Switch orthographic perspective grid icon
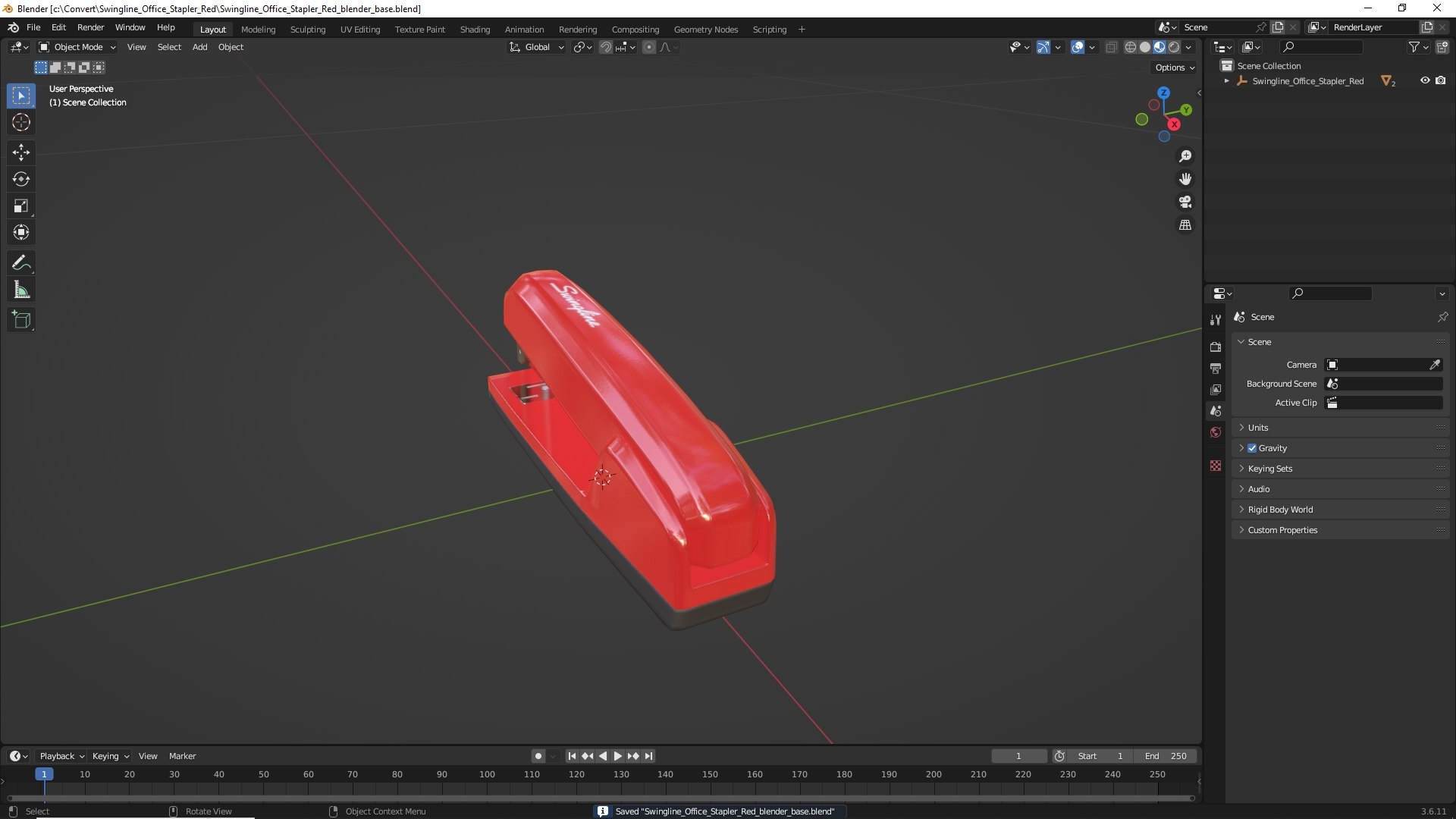This screenshot has height=819, width=1456. (1185, 225)
